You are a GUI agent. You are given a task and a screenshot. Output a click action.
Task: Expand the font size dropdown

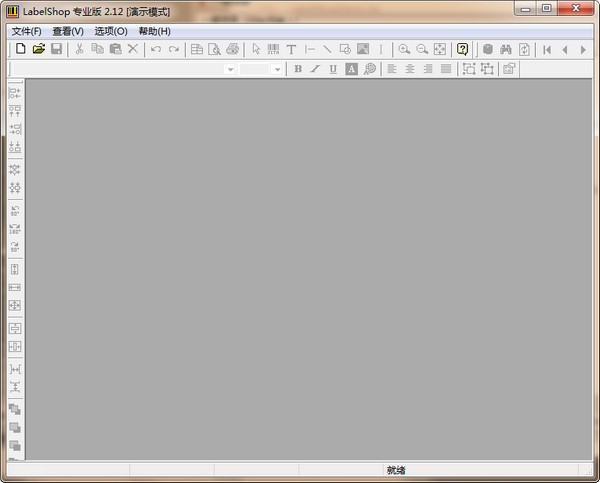277,69
